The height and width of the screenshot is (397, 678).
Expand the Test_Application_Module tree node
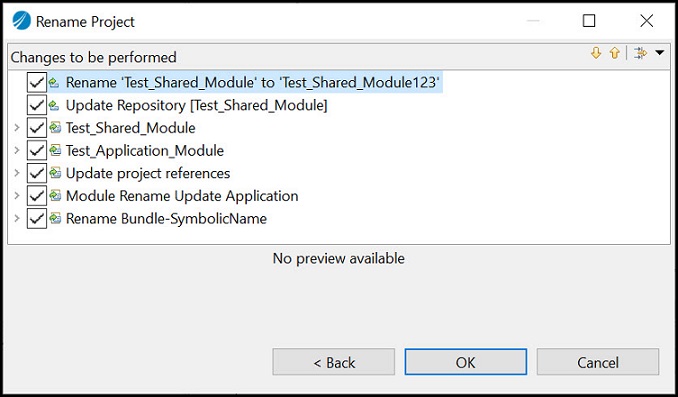click(x=17, y=150)
